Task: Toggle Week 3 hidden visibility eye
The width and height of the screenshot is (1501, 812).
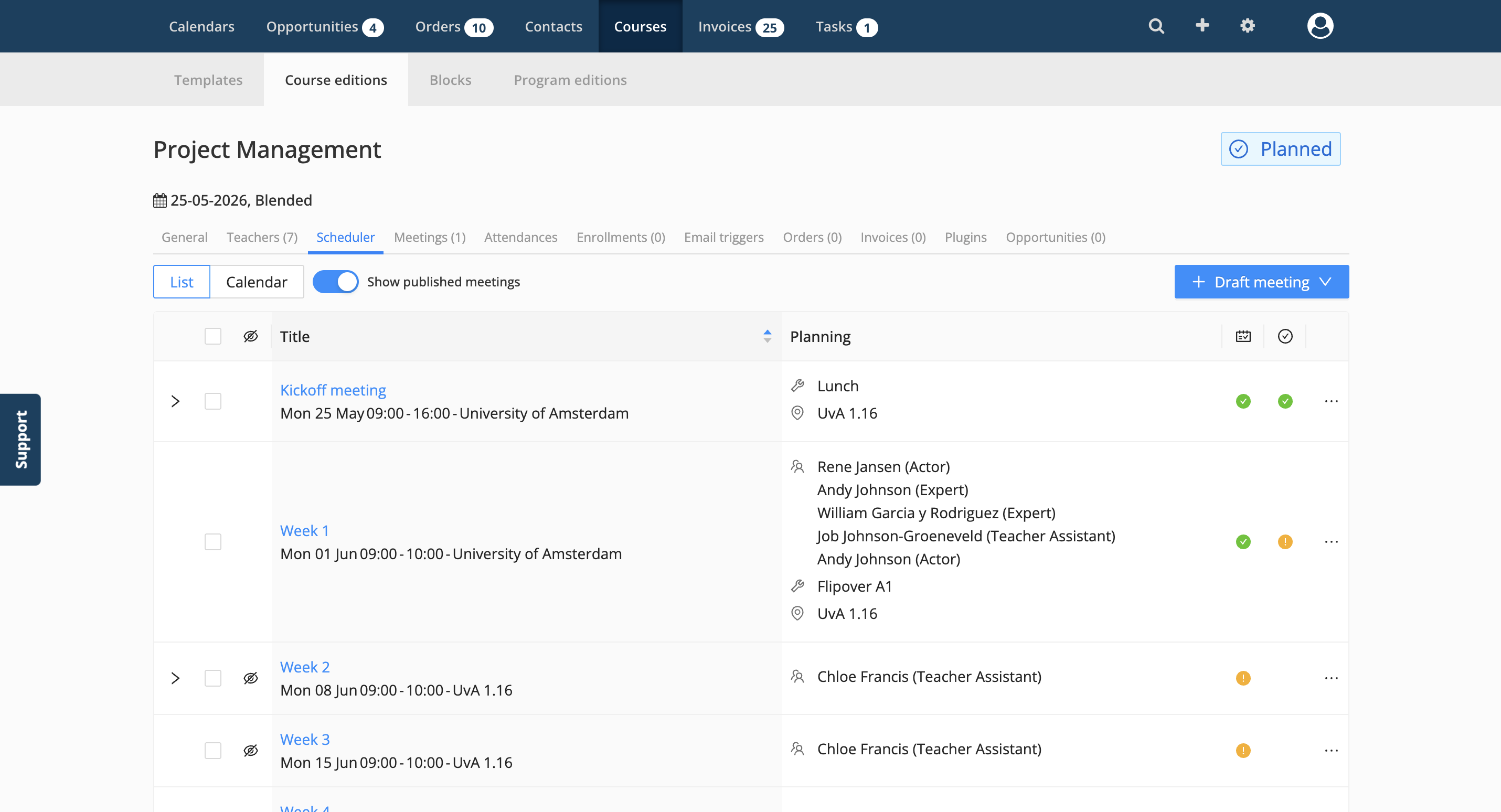Action: click(251, 750)
